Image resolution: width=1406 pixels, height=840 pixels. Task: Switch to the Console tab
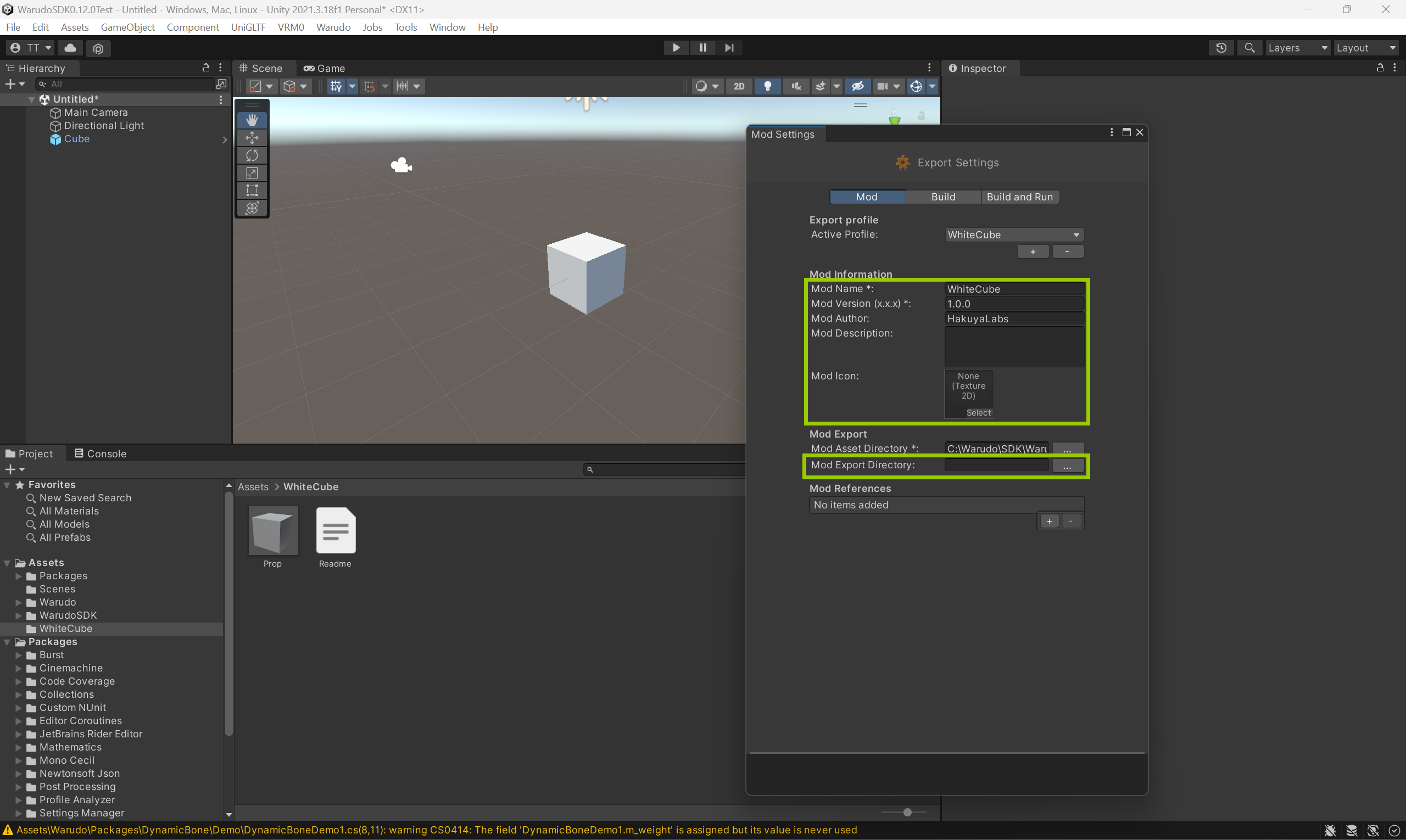tap(100, 454)
